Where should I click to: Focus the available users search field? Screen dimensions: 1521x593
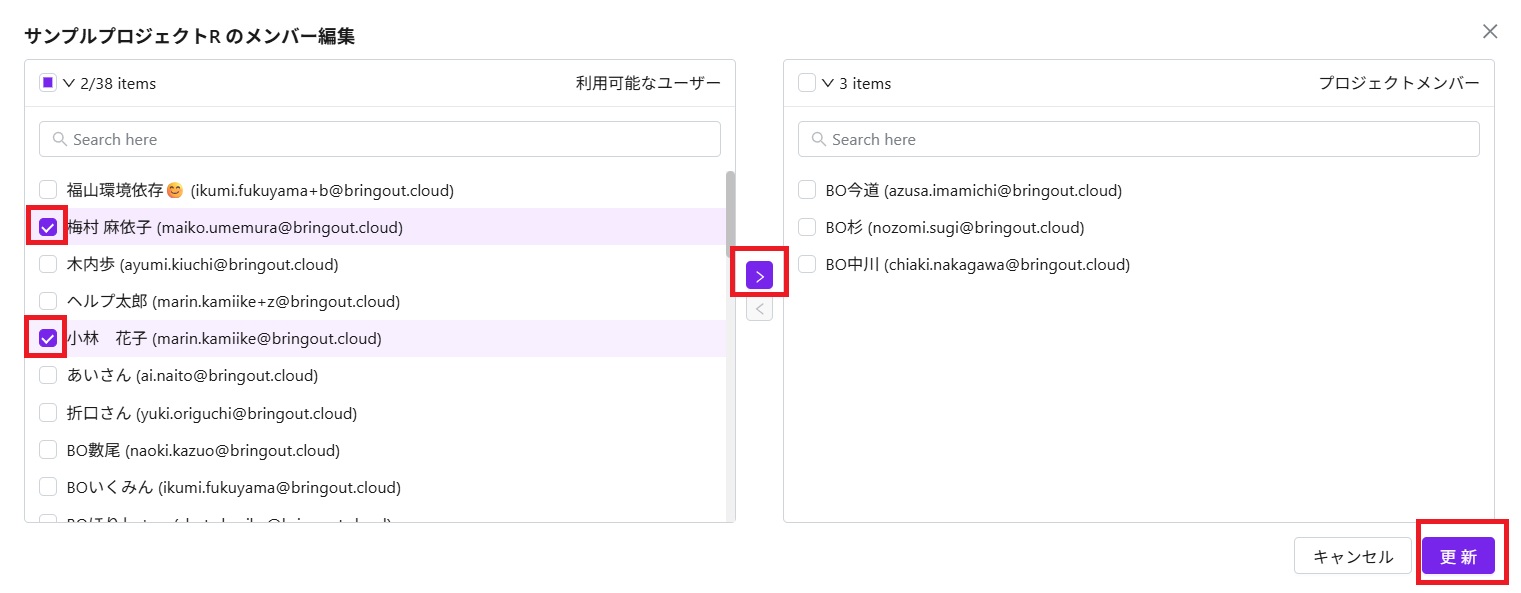click(380, 139)
